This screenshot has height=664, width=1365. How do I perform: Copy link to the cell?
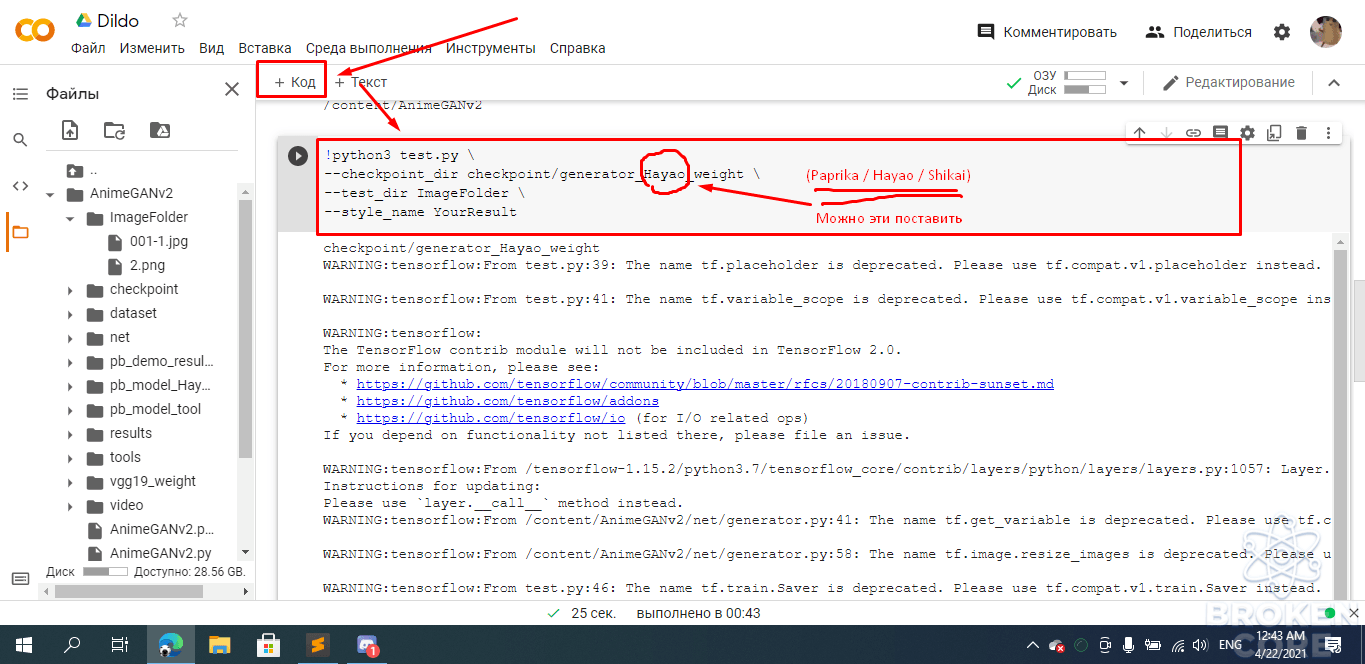point(1193,132)
